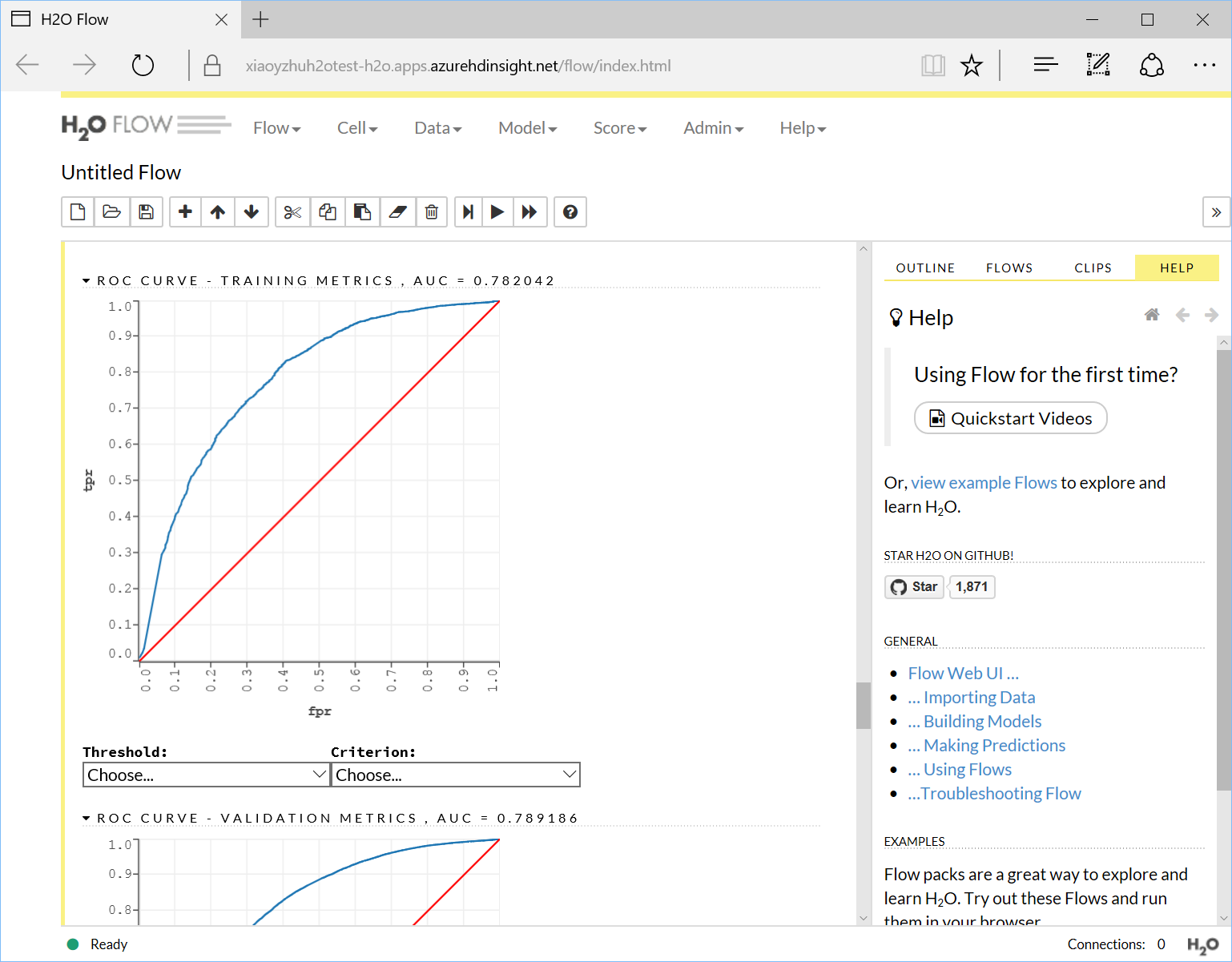Screen dimensions: 1232x962
Task: Run and select below step-forward icon
Action: (x=469, y=212)
